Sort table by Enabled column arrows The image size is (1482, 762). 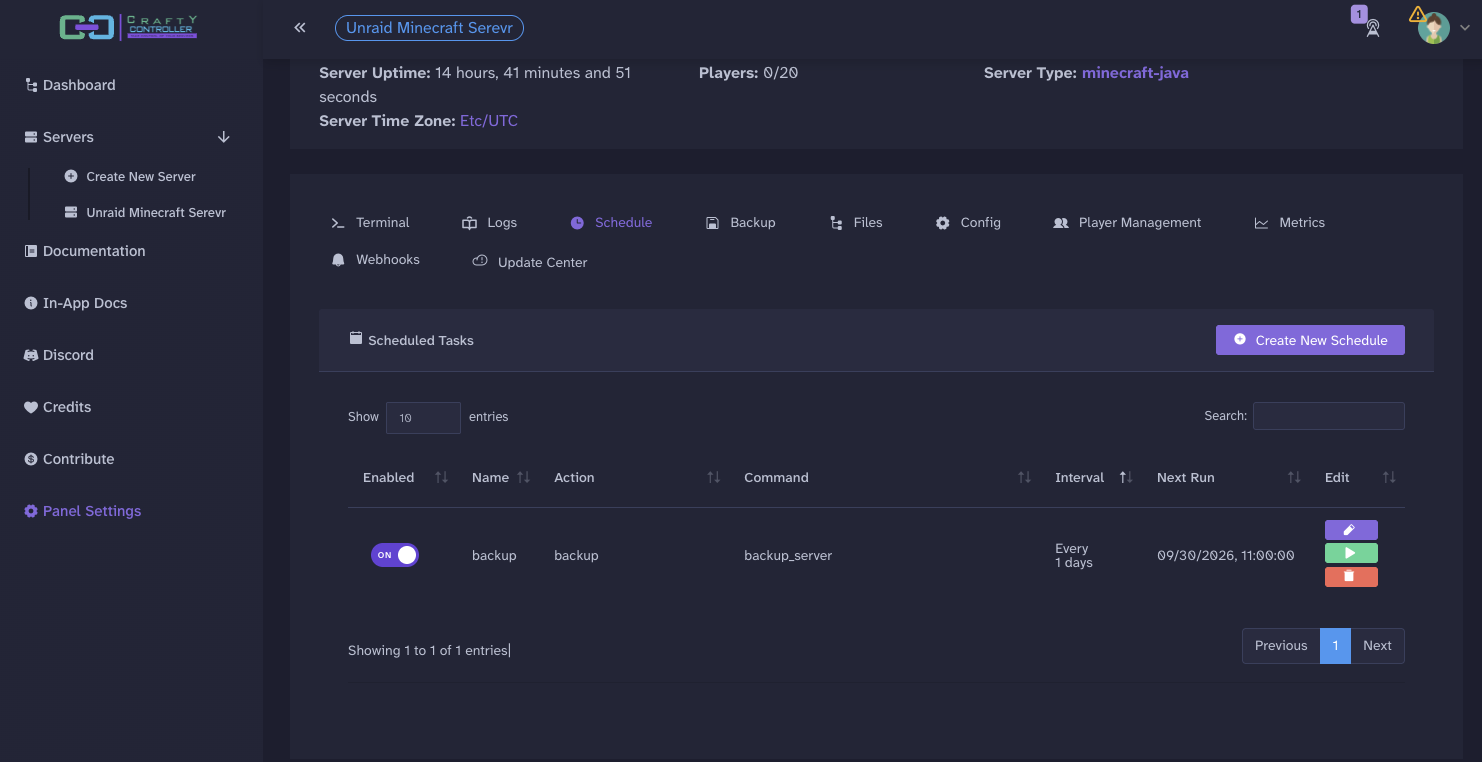coord(441,478)
